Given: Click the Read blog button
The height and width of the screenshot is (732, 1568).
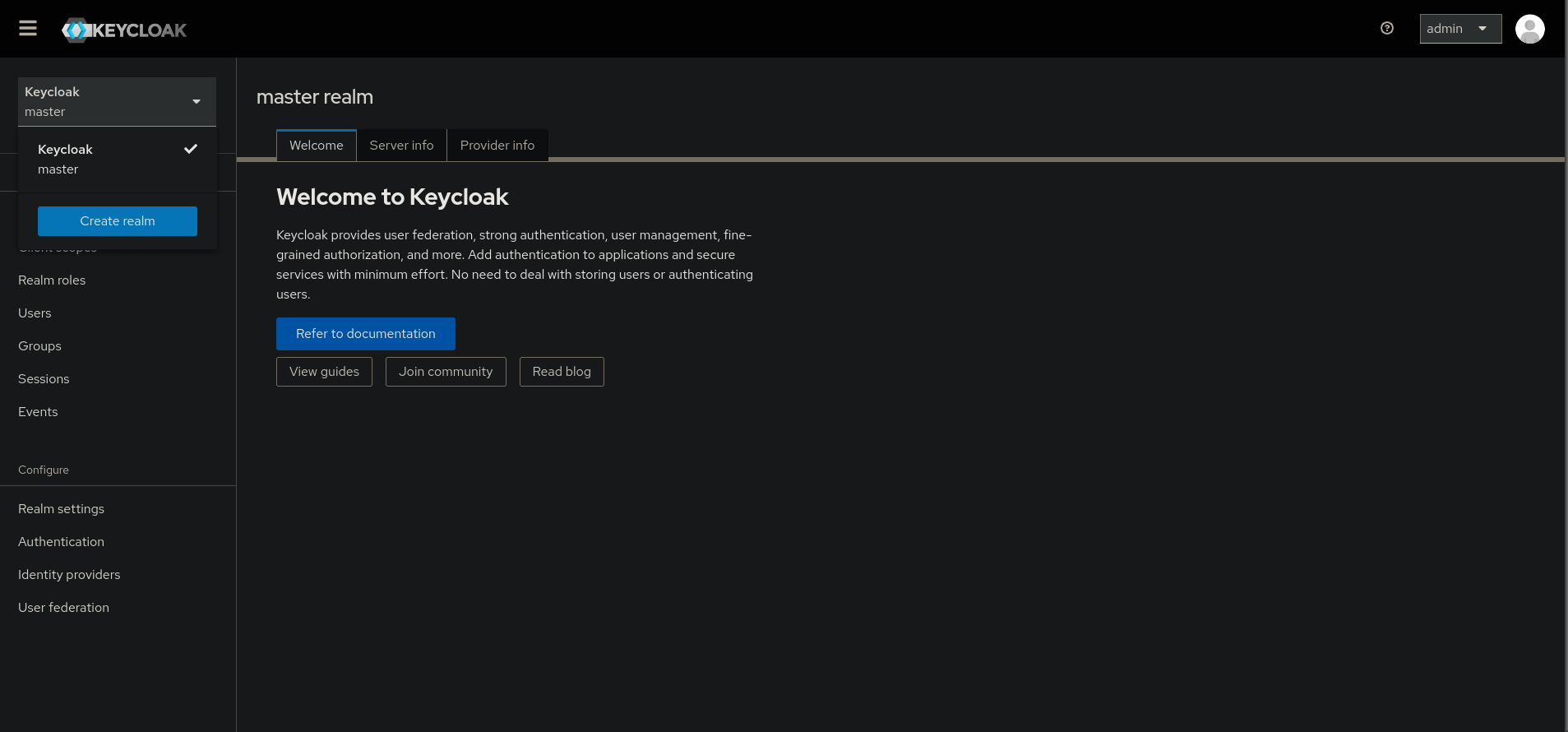Looking at the screenshot, I should tap(562, 372).
